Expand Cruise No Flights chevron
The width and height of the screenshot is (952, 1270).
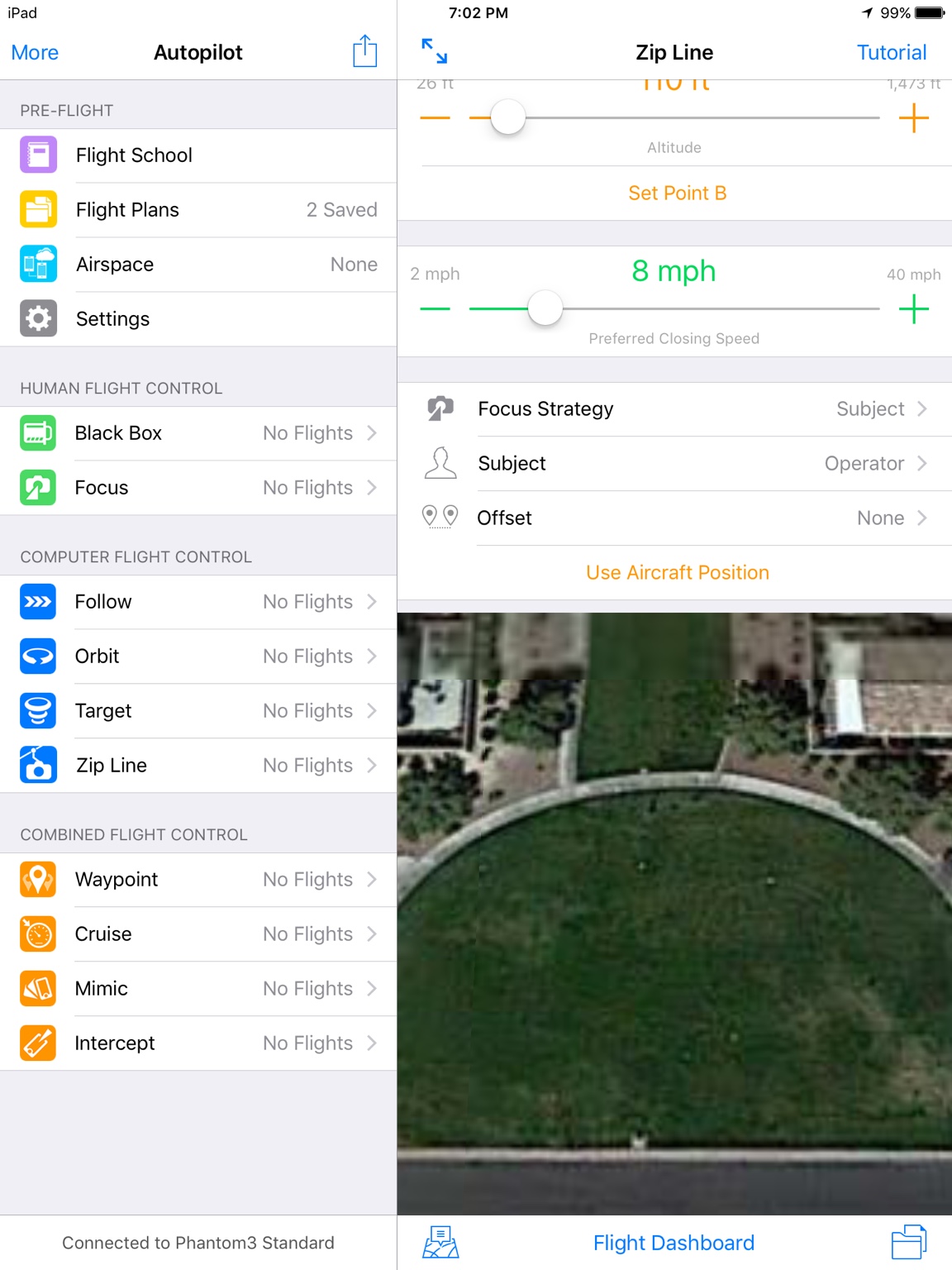point(372,933)
